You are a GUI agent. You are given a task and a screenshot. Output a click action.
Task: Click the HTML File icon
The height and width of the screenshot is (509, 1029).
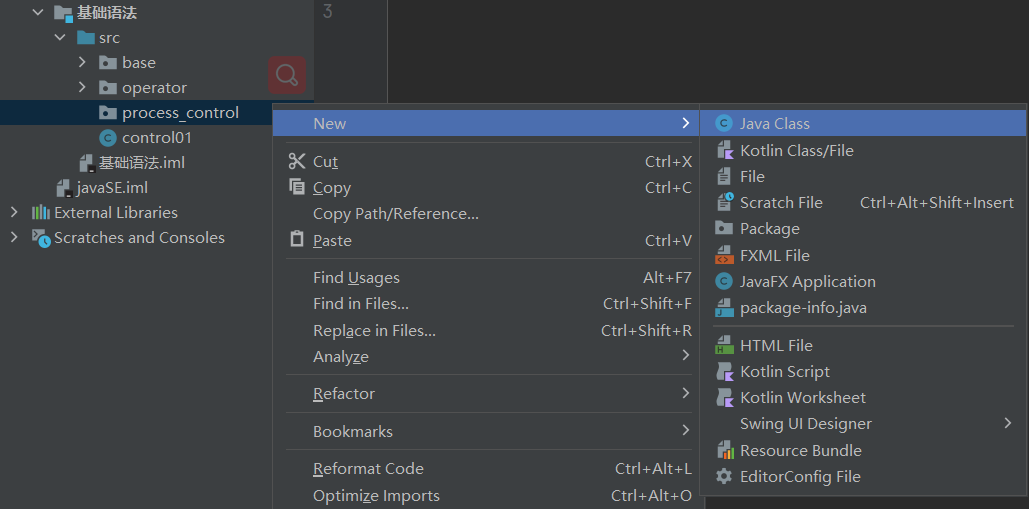point(724,345)
